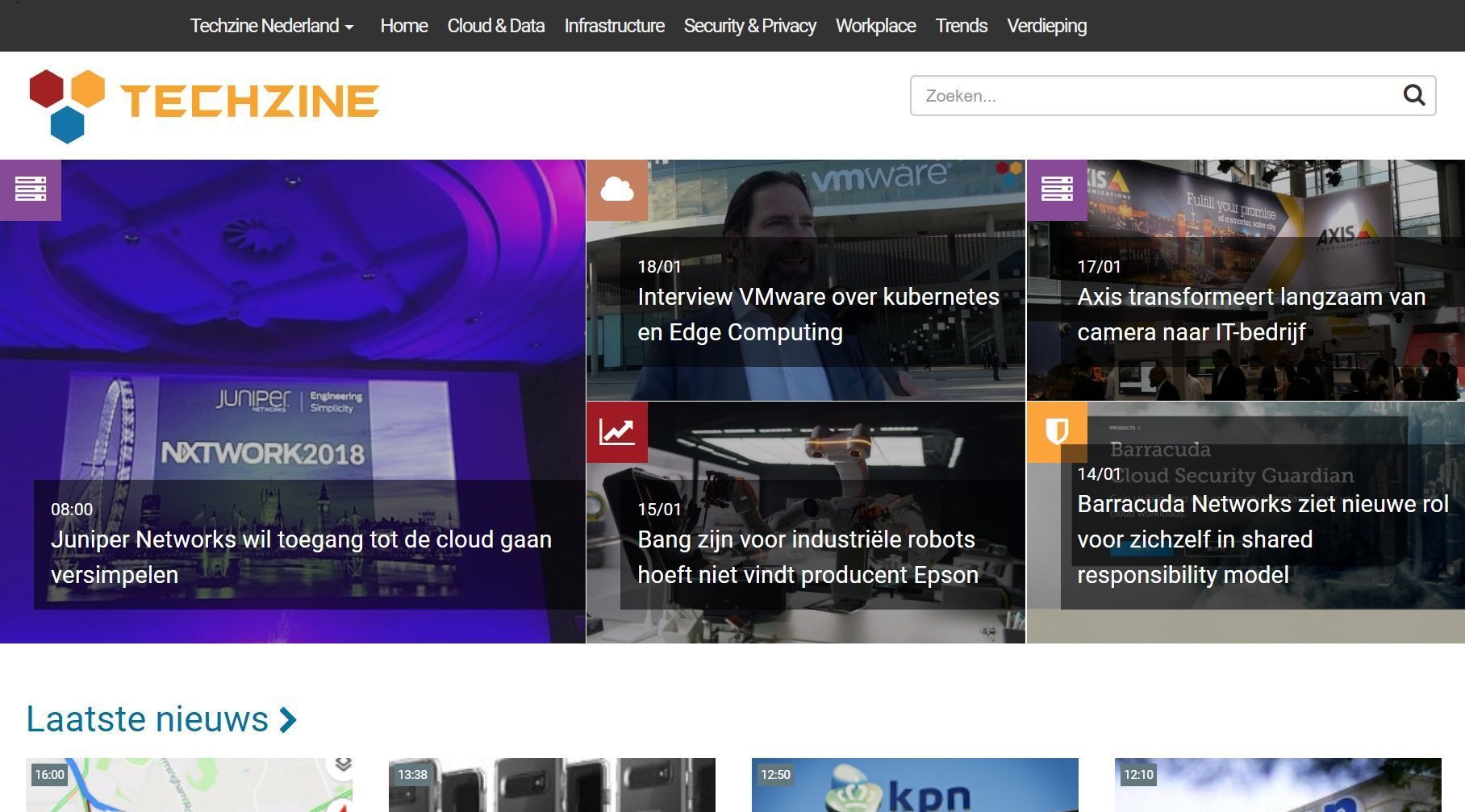
Task: Open the Infrastructure section
Action: click(x=615, y=26)
